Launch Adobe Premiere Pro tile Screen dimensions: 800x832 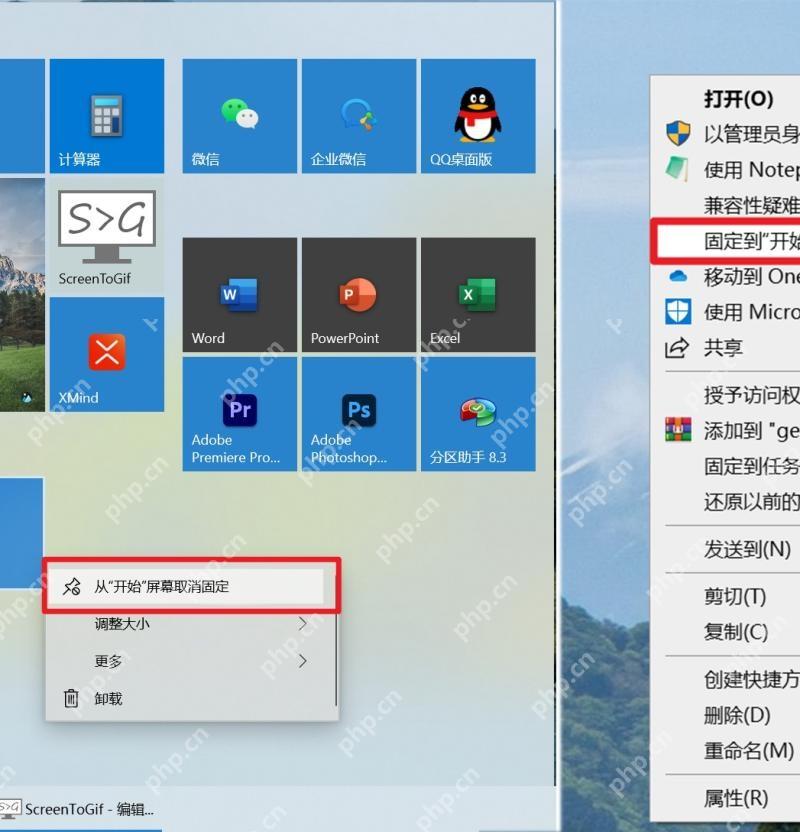tap(239, 414)
